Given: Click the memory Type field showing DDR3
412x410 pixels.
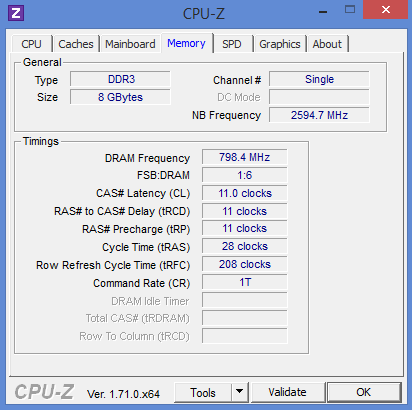Looking at the screenshot, I should pos(120,79).
